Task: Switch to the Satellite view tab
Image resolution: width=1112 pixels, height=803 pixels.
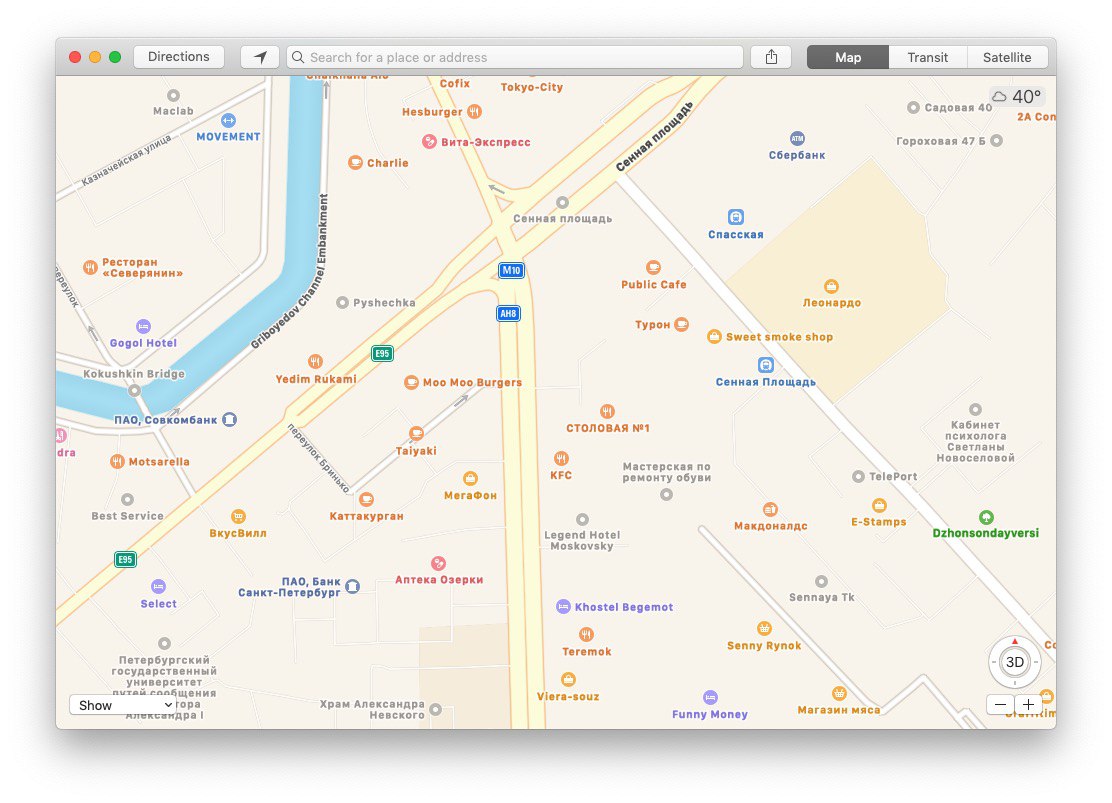Action: click(x=1007, y=57)
